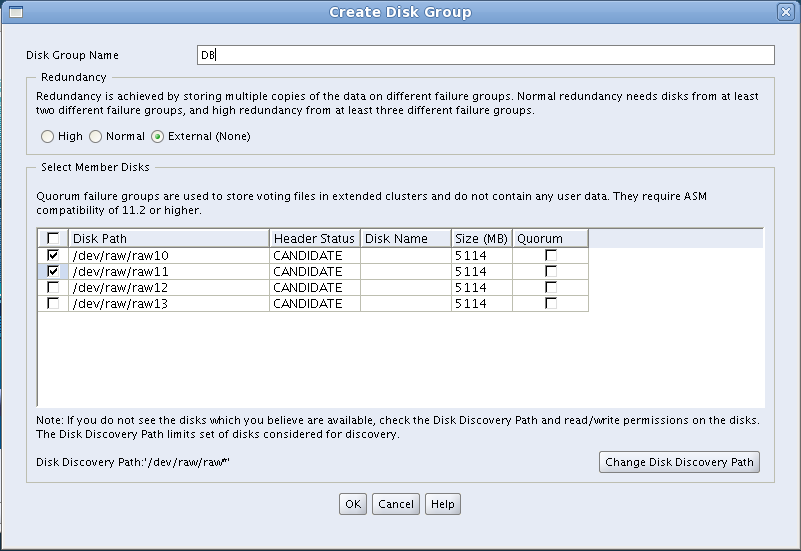
Task: Click CANDIDATE status of raw11 row
Action: click(x=315, y=271)
